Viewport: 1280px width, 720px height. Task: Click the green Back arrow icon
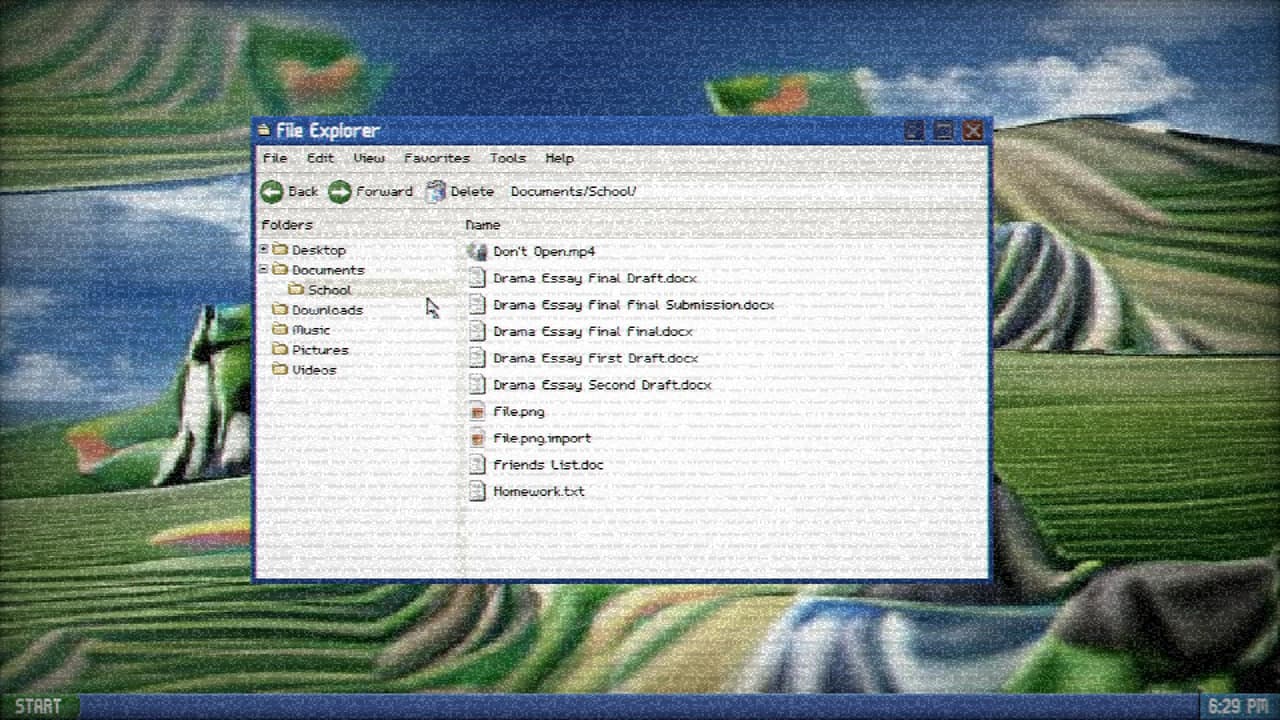pyautogui.click(x=271, y=192)
